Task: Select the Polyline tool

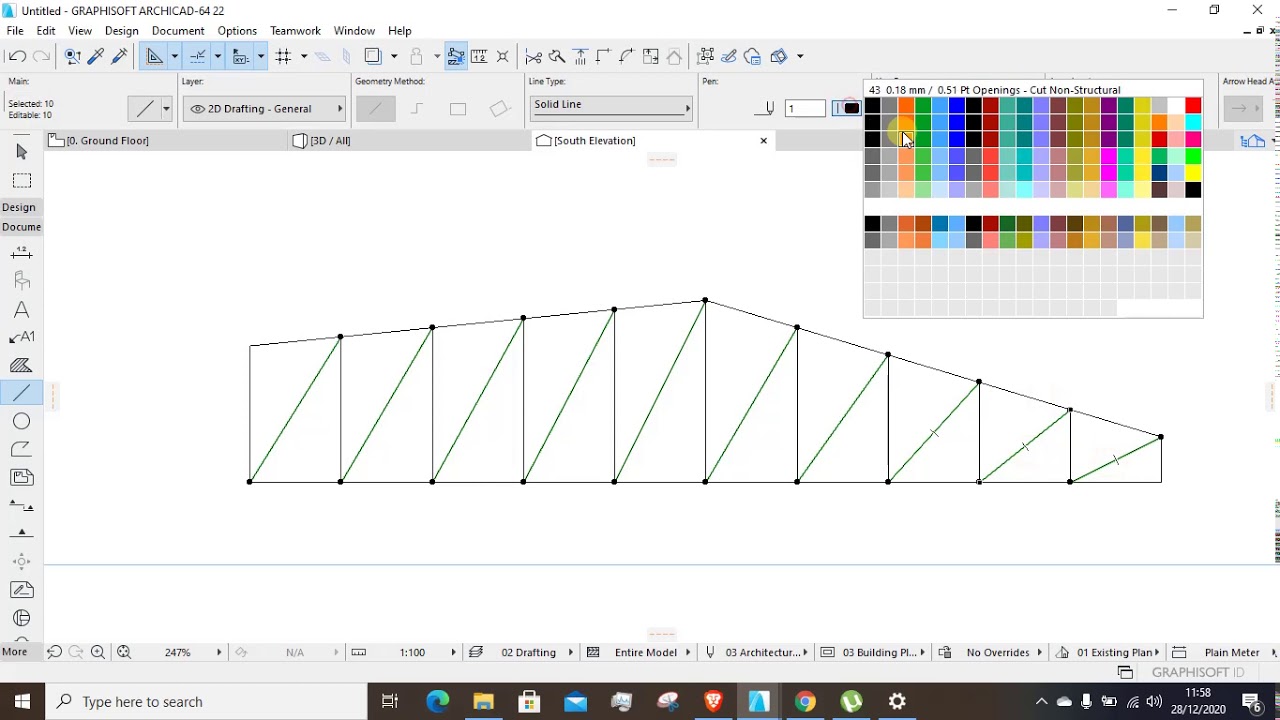Action: pyautogui.click(x=22, y=450)
